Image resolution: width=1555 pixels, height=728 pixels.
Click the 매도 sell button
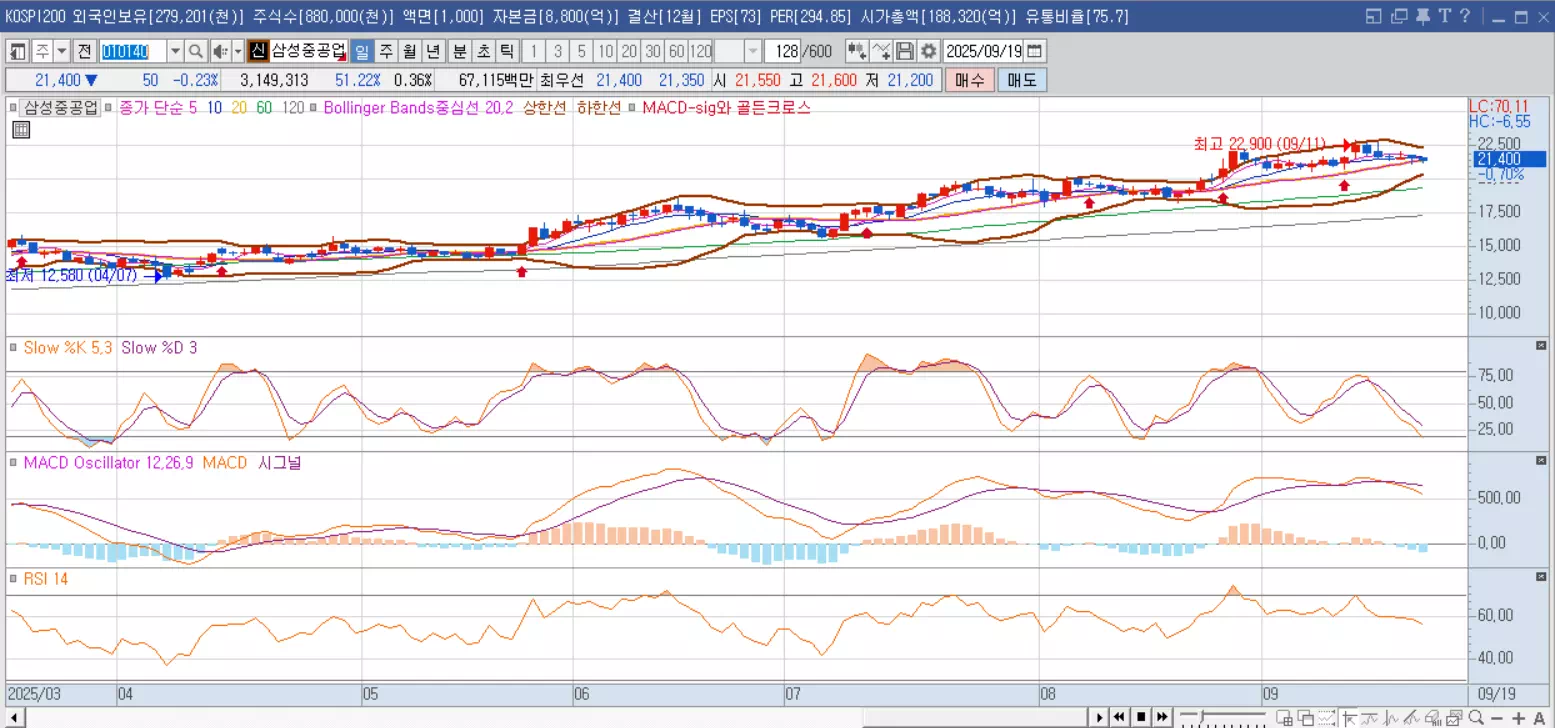pyautogui.click(x=1022, y=81)
